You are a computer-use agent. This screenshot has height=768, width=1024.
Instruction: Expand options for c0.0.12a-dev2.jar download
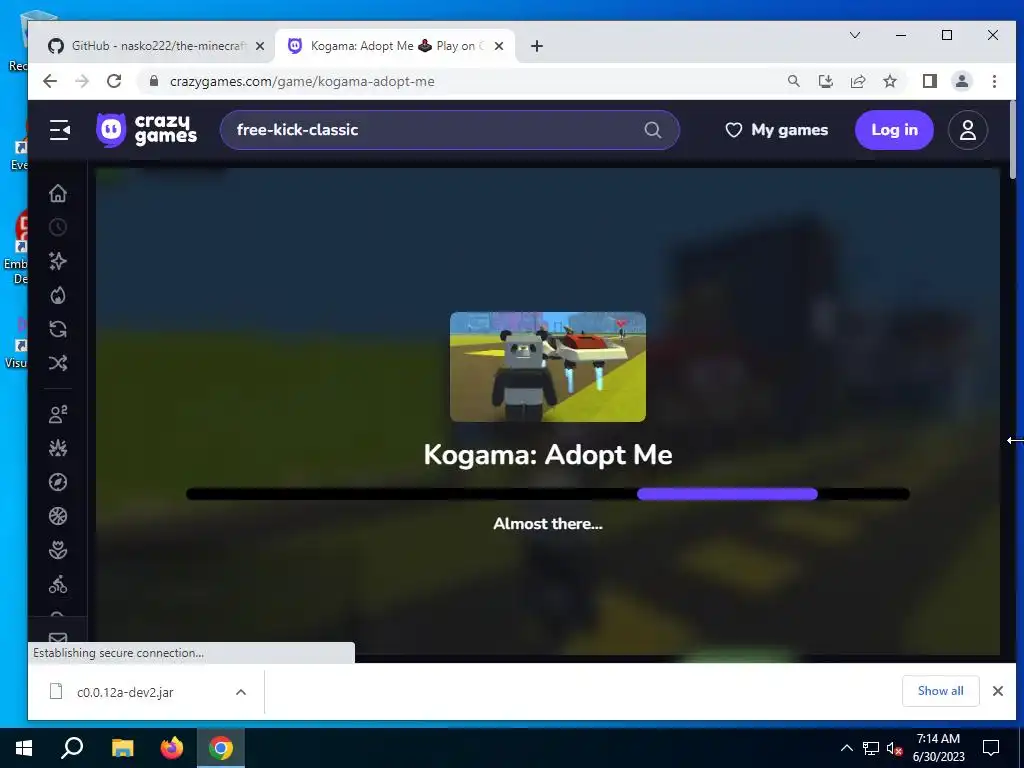[x=241, y=692]
